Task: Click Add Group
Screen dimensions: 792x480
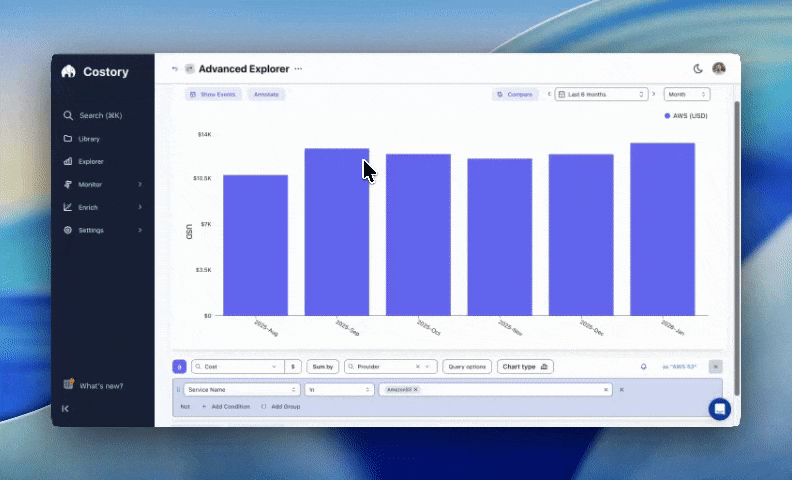Action: click(x=281, y=406)
